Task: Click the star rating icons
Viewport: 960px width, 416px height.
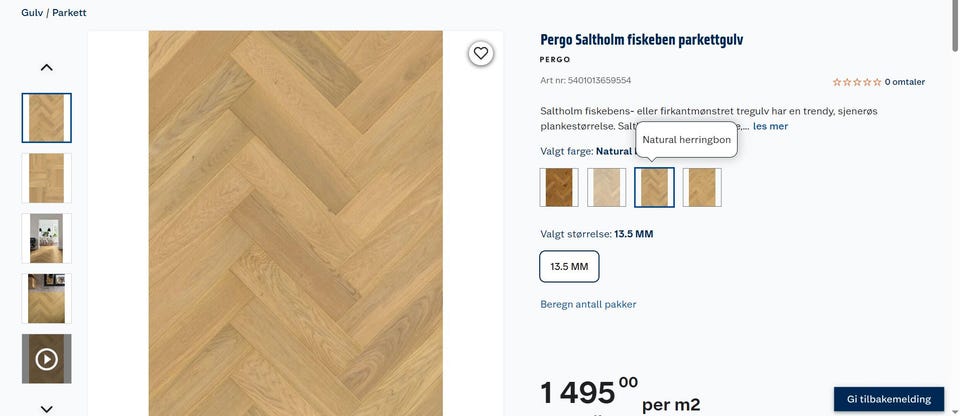Action: pos(857,82)
